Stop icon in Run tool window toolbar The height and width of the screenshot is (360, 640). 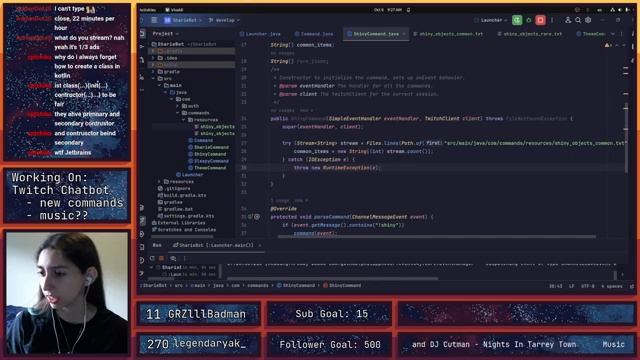[162, 258]
